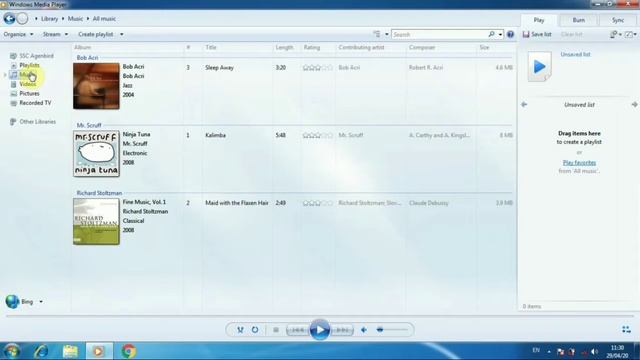This screenshot has width=640, height=360.
Task: Open the Create playlist dropdown arrow
Action: tap(122, 34)
